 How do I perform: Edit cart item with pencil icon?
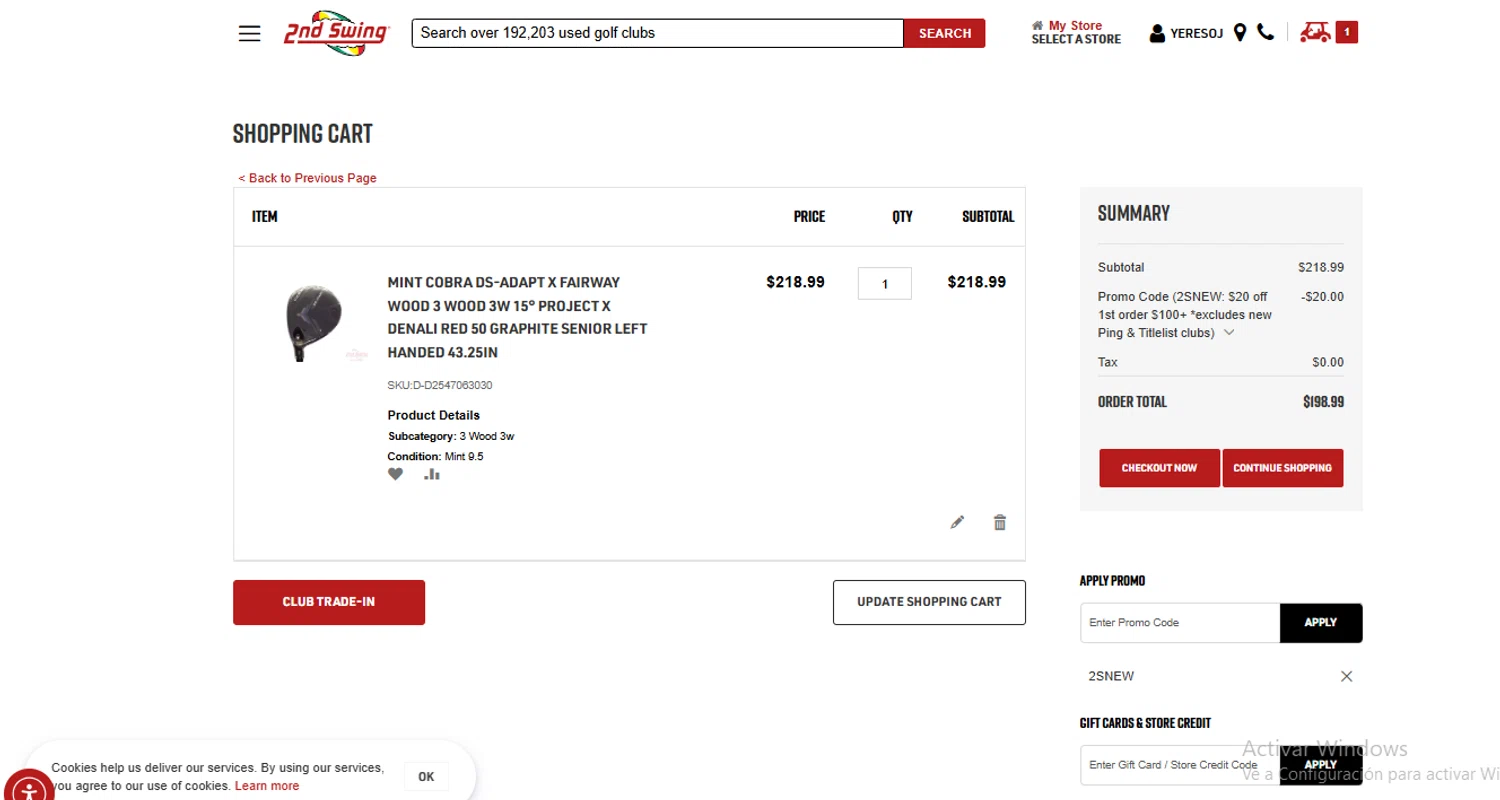coord(957,522)
